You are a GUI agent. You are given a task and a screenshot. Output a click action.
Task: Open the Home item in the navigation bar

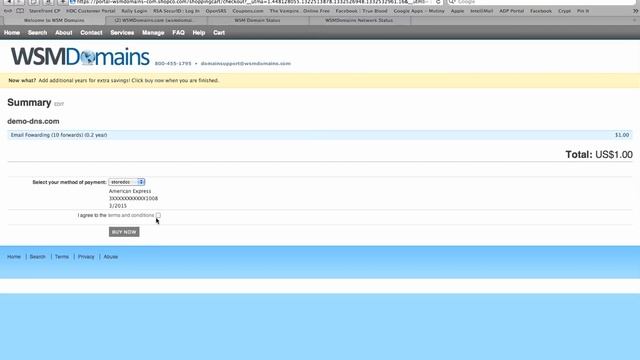pyautogui.click(x=12, y=33)
